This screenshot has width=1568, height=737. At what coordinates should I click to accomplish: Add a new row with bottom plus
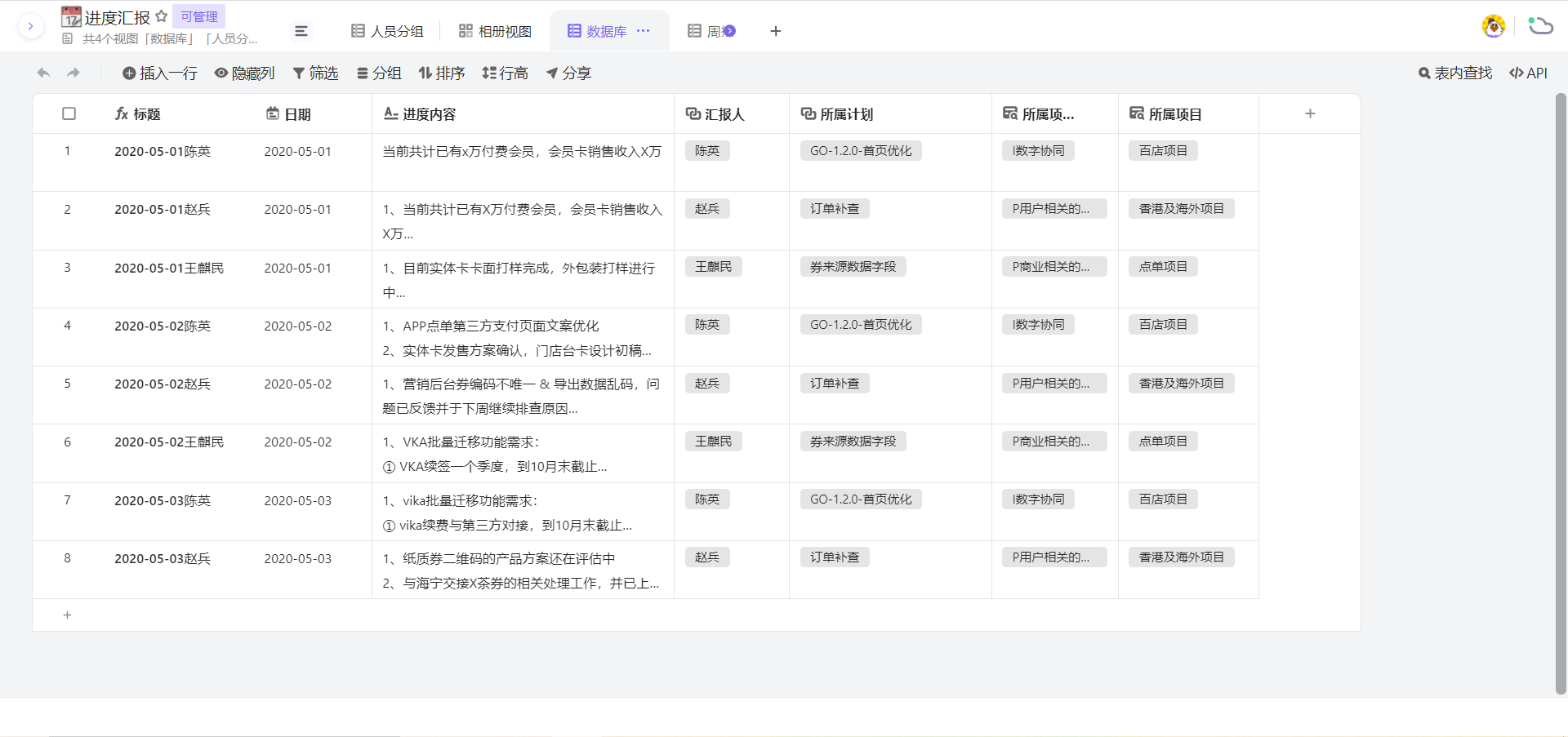click(x=68, y=615)
